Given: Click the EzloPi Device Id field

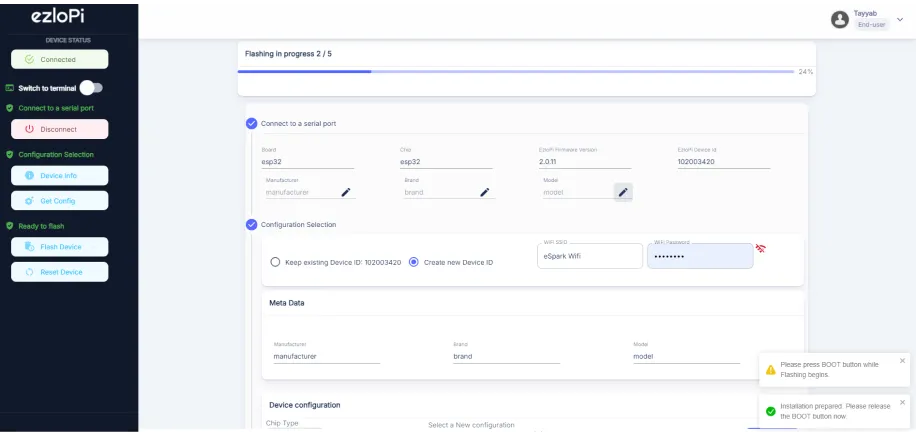Looking at the screenshot, I should [x=724, y=162].
